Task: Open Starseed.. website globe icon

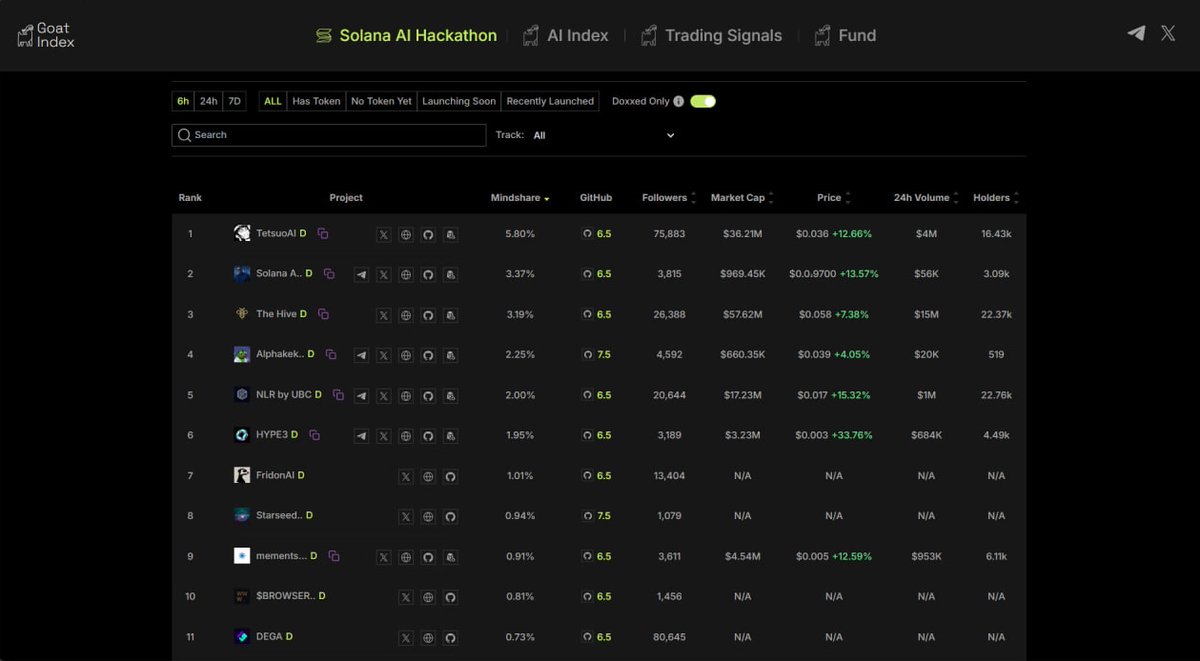Action: pos(428,517)
